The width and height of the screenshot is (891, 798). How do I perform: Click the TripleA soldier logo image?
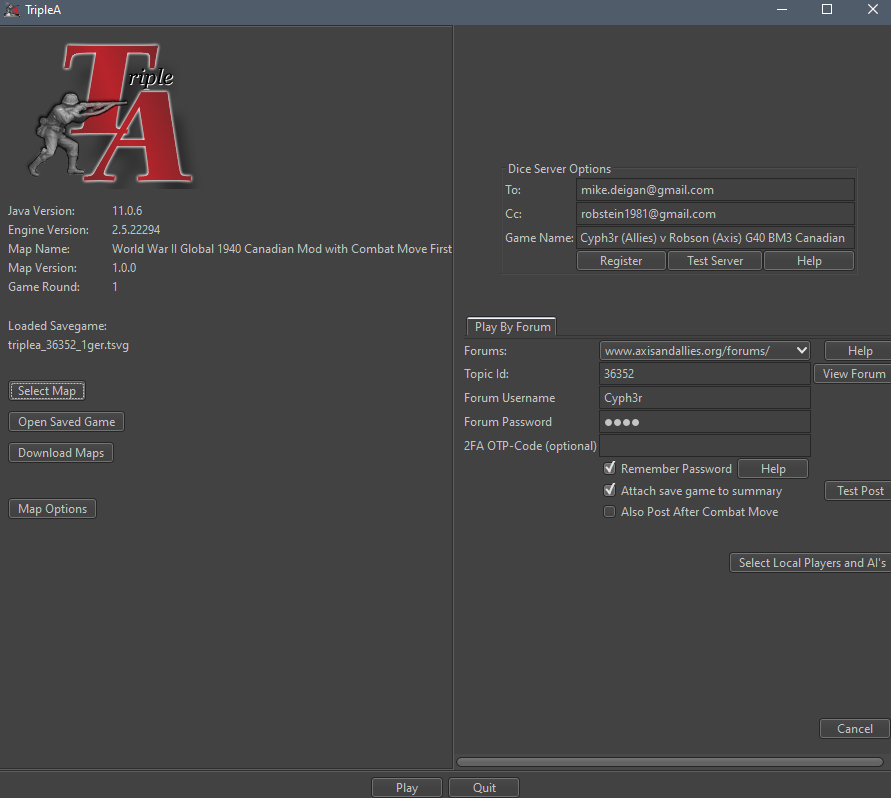pyautogui.click(x=110, y=113)
